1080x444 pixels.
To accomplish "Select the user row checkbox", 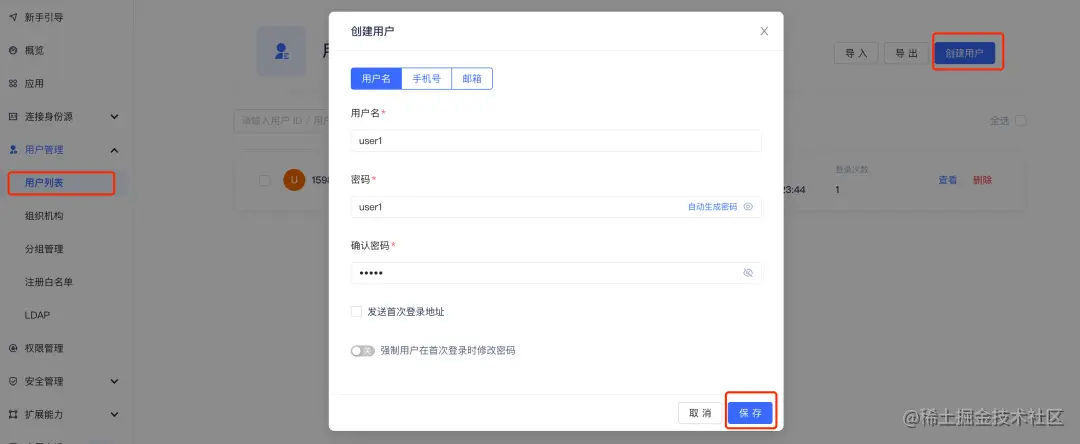I will point(264,180).
